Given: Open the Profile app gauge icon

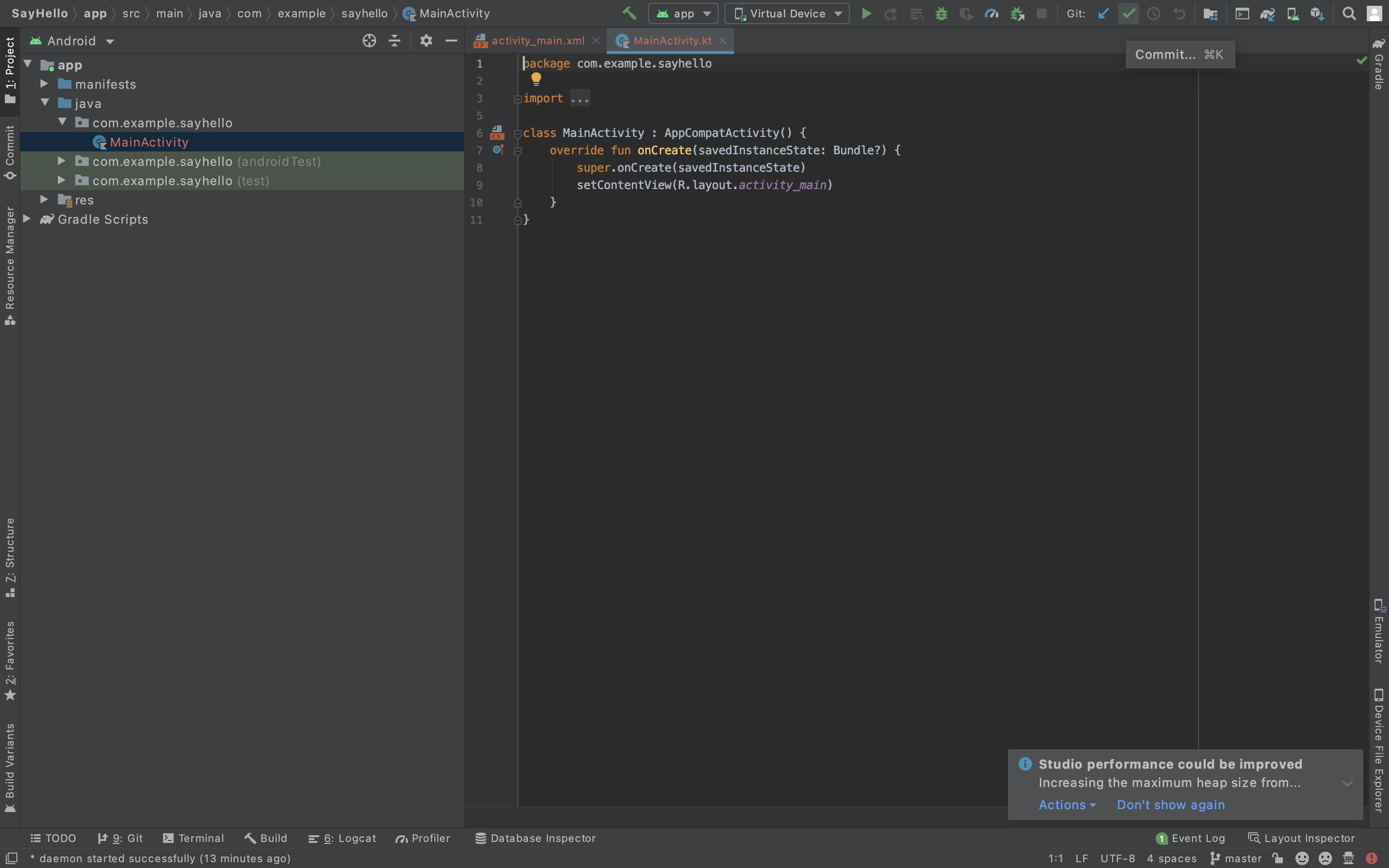Looking at the screenshot, I should pyautogui.click(x=991, y=13).
